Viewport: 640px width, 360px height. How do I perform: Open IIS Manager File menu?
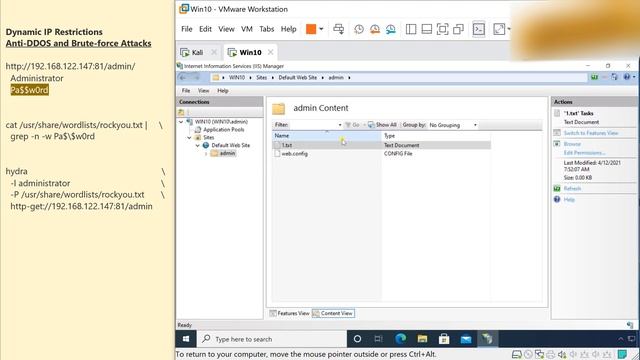[186, 91]
